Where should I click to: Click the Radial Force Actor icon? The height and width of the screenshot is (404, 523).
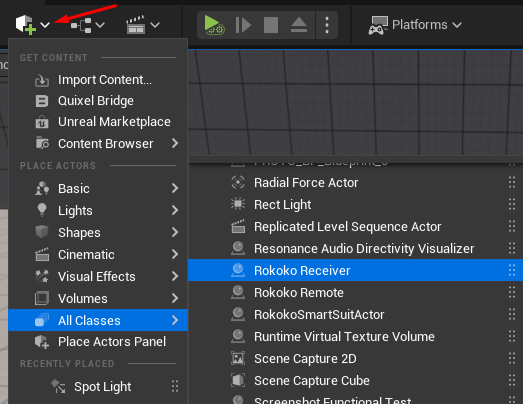coord(238,182)
